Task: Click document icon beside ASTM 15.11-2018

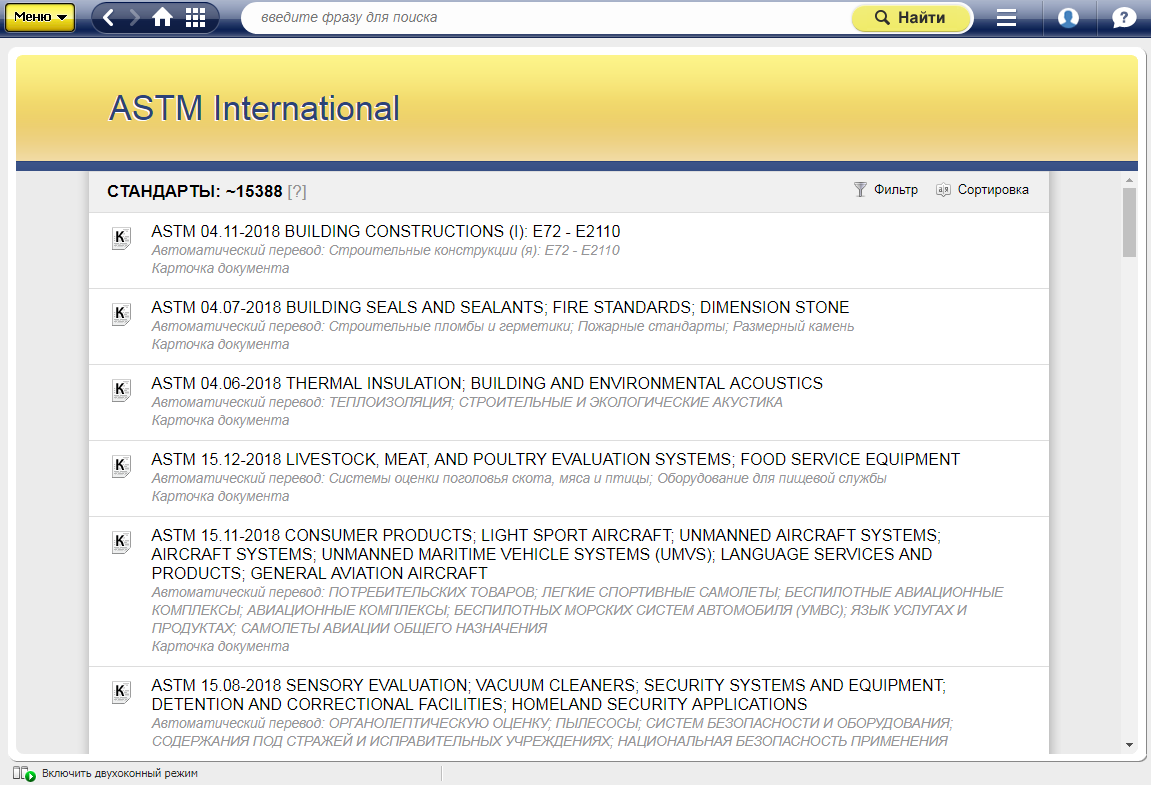Action: coord(121,542)
